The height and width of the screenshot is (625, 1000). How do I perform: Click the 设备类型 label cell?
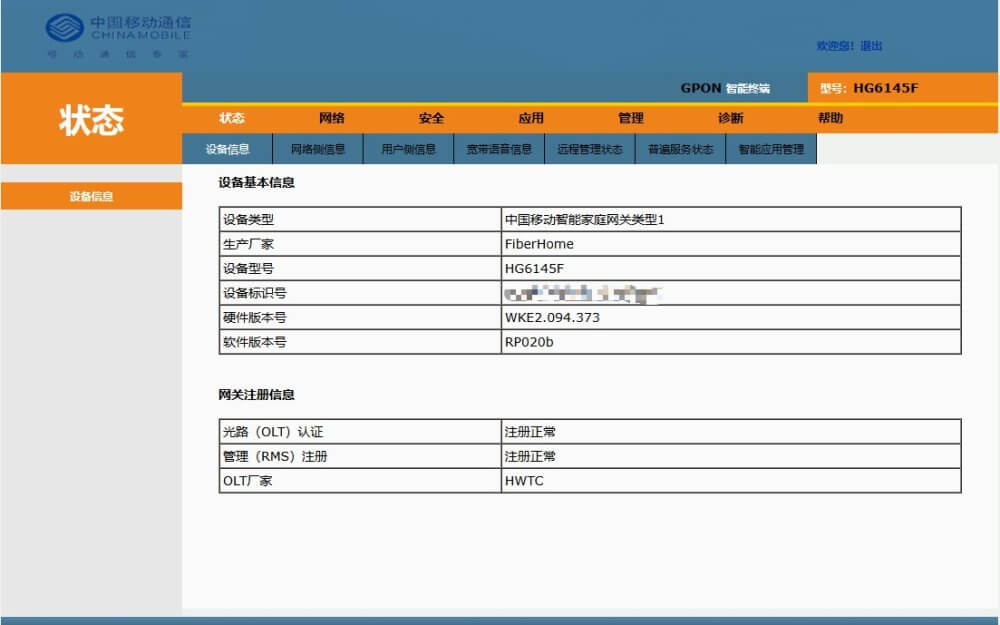(360, 219)
